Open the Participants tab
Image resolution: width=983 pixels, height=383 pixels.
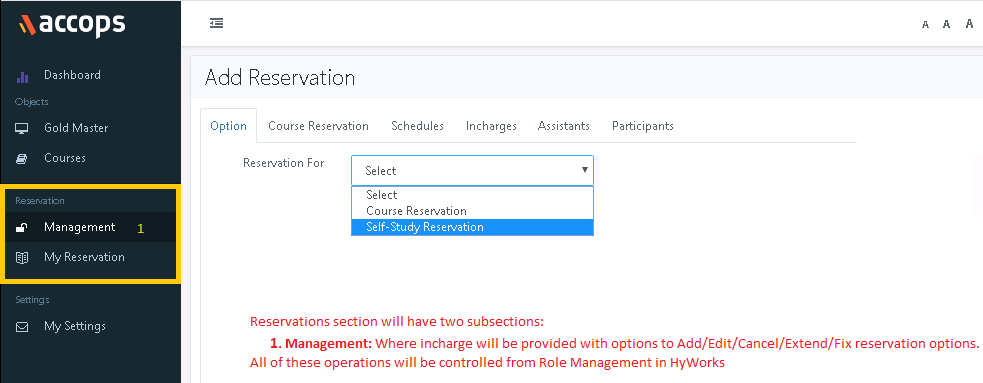point(643,126)
